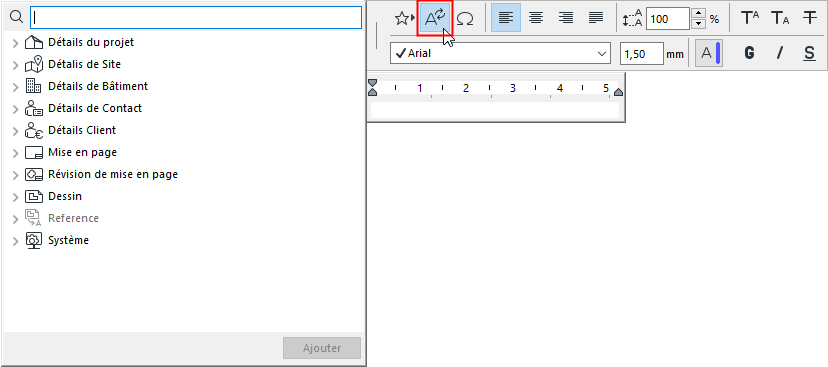828x367 pixels.
Task: Click in the text editing area below ruler
Action: [x=495, y=110]
